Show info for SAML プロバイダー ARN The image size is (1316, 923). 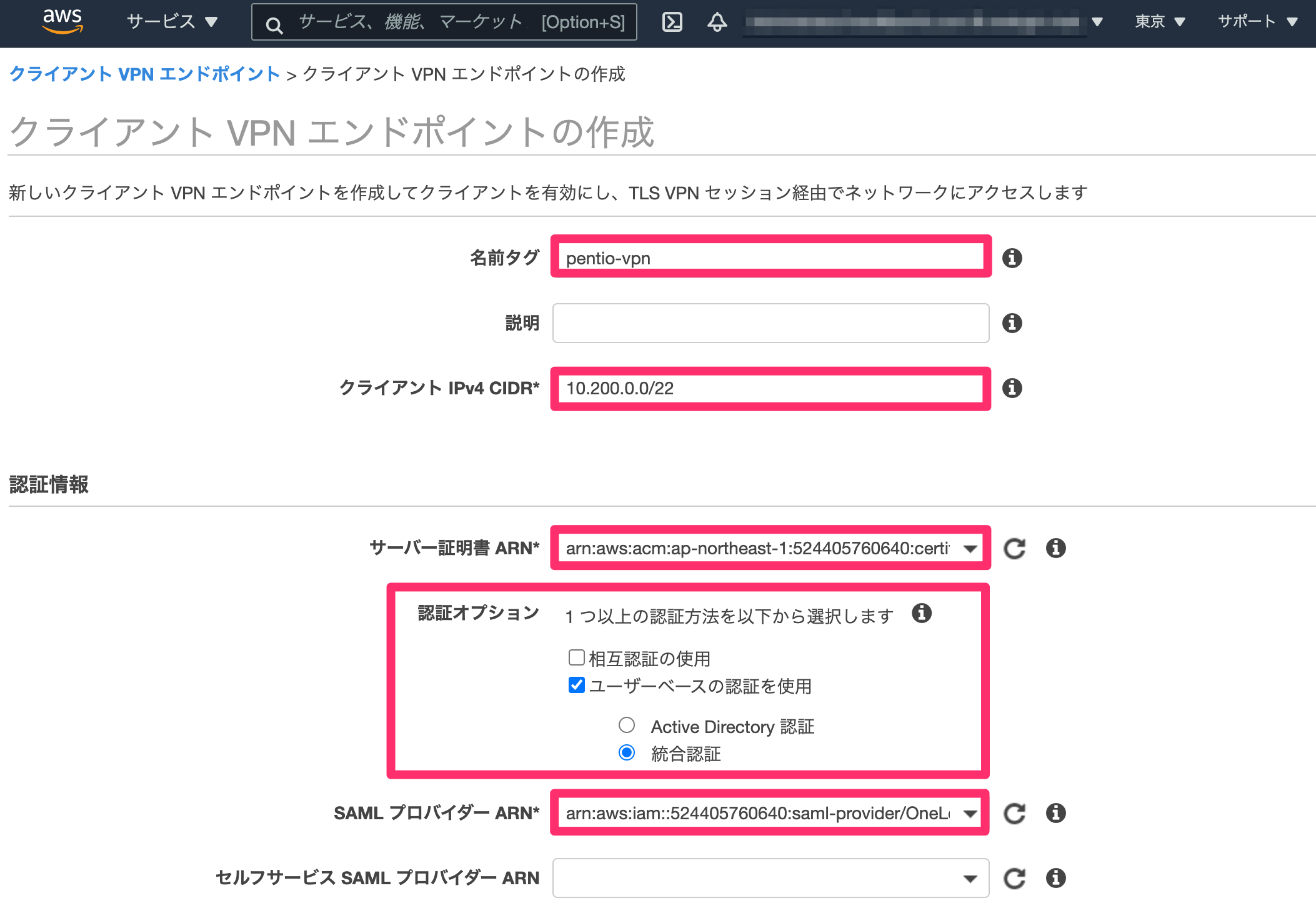1055,813
